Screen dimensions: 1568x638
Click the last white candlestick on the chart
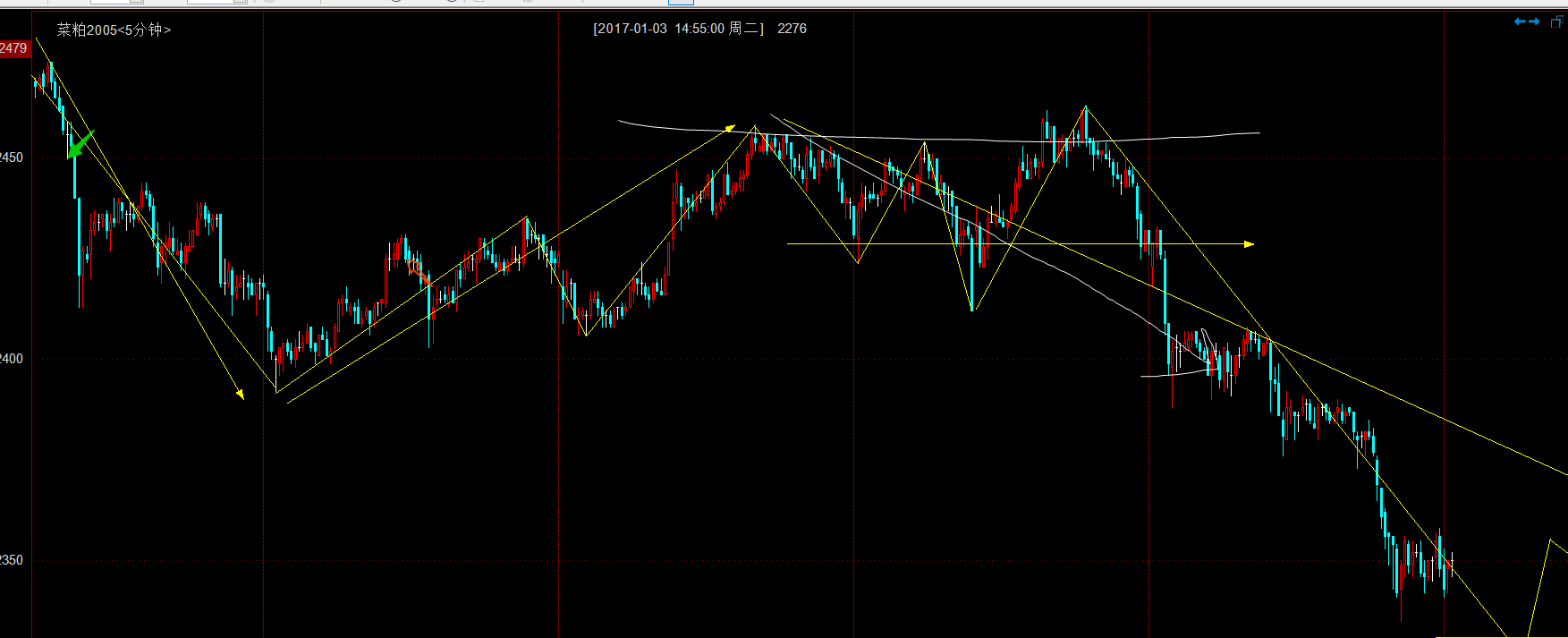click(1451, 562)
